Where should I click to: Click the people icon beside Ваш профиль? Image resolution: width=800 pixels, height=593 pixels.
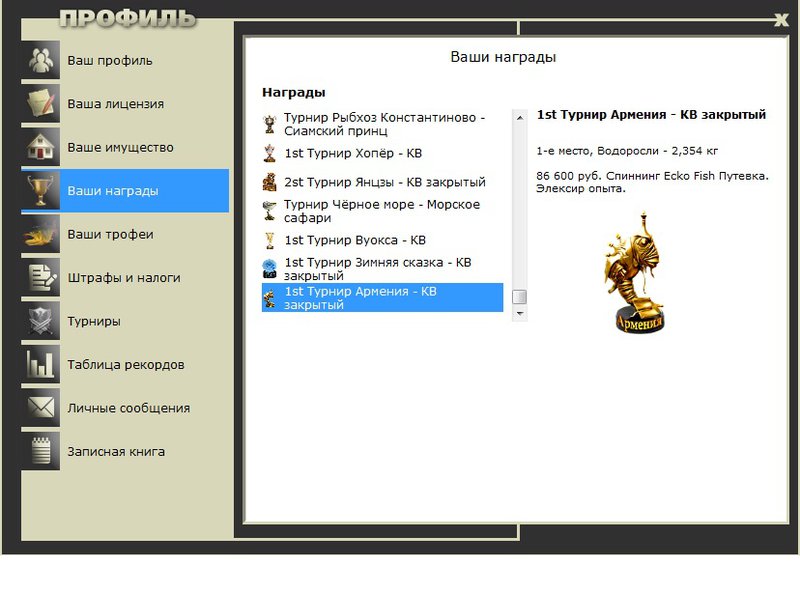tap(41, 60)
